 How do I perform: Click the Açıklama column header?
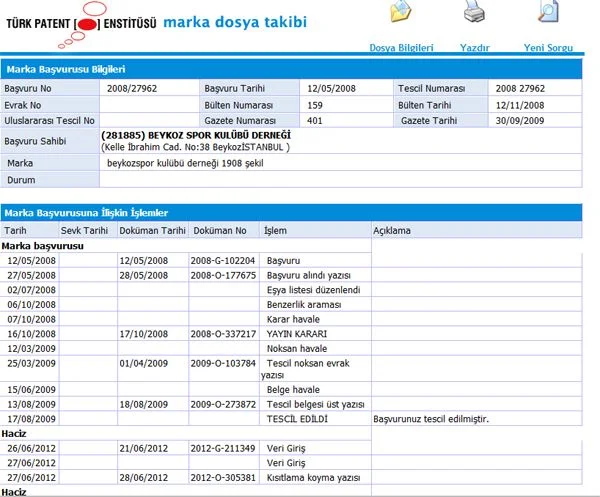tap(391, 230)
